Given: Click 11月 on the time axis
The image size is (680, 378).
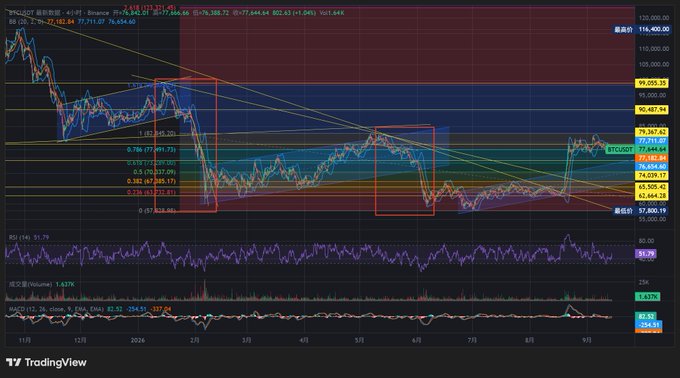Looking at the screenshot, I should (25, 340).
